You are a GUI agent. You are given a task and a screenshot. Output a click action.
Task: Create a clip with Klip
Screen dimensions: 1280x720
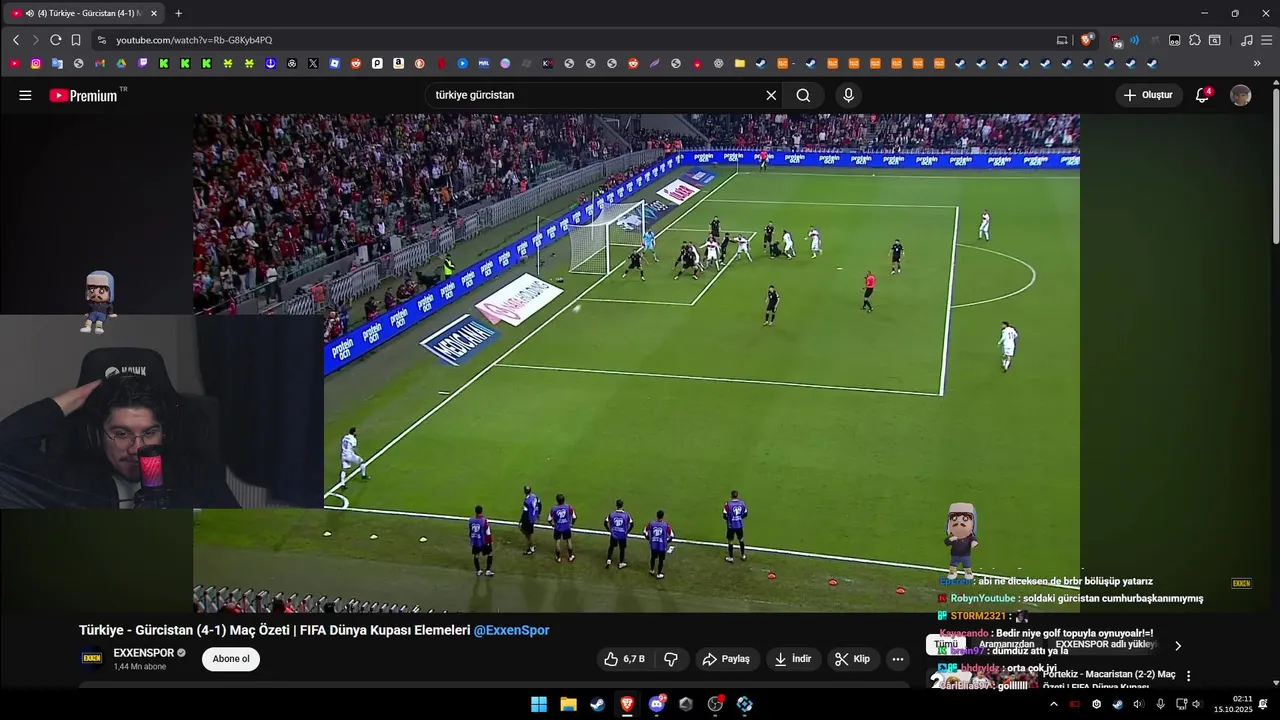[853, 659]
